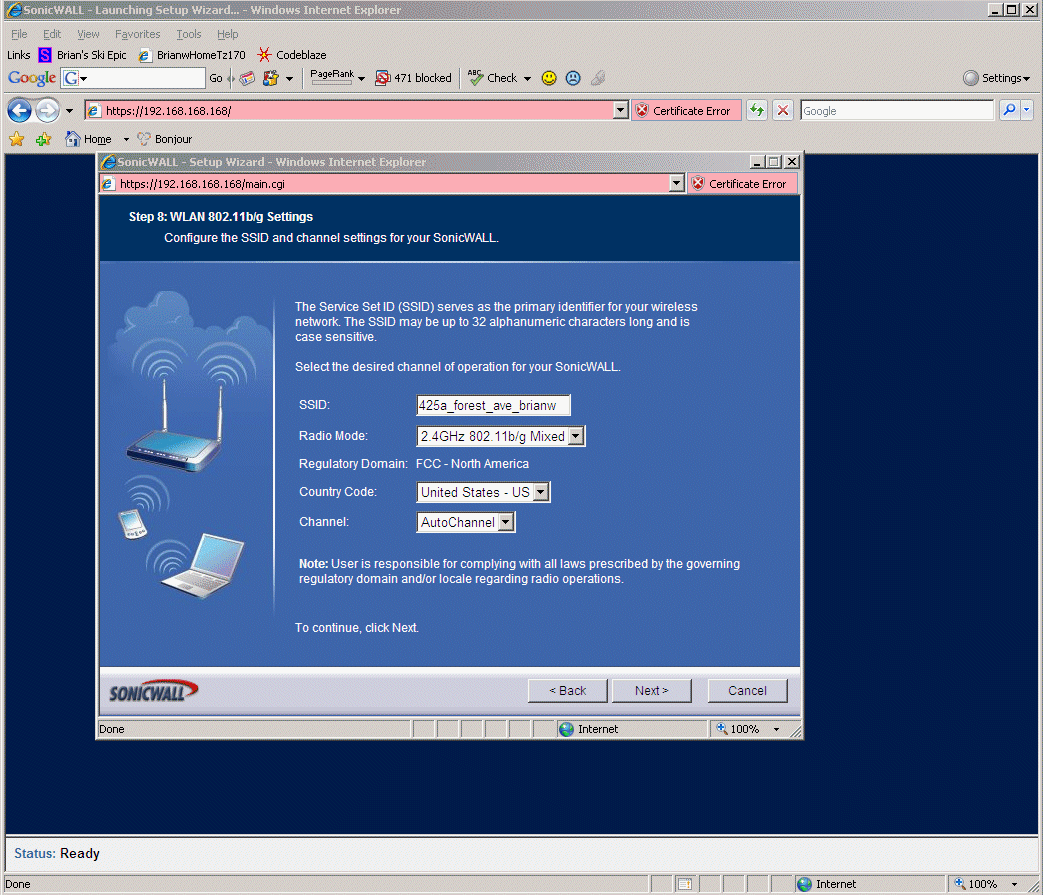Click the Check dropdown arrow
This screenshot has width=1043, height=895.
click(527, 78)
